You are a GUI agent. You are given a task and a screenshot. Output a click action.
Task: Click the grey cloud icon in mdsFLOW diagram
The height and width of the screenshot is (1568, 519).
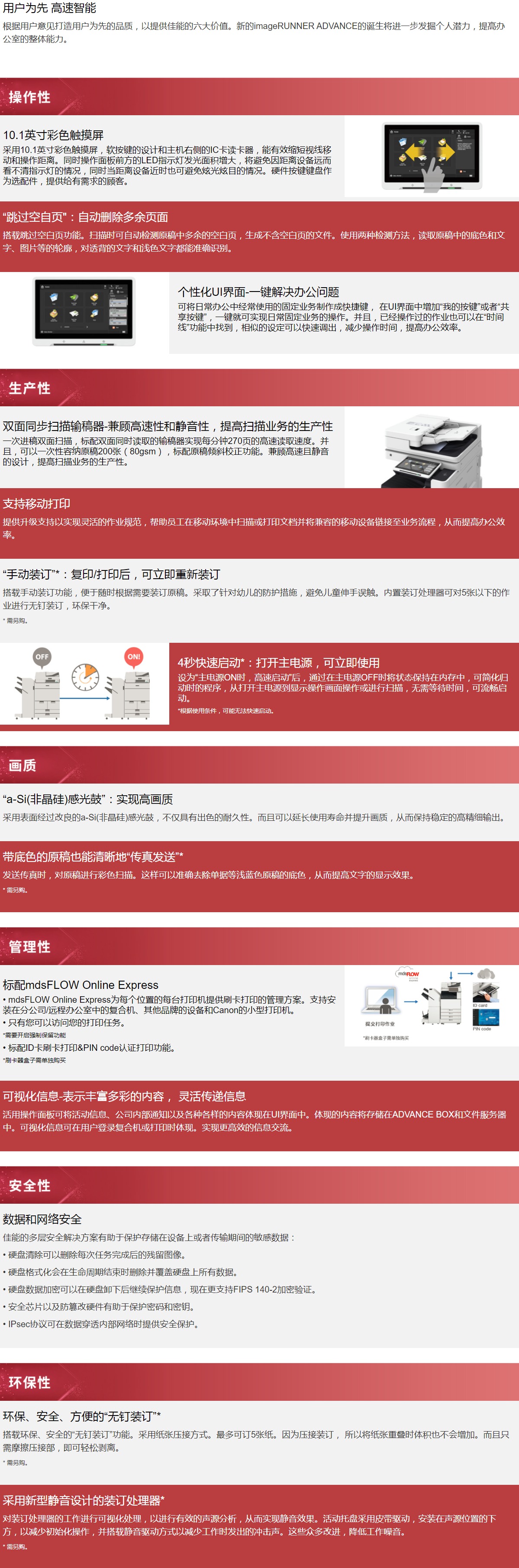point(486,974)
